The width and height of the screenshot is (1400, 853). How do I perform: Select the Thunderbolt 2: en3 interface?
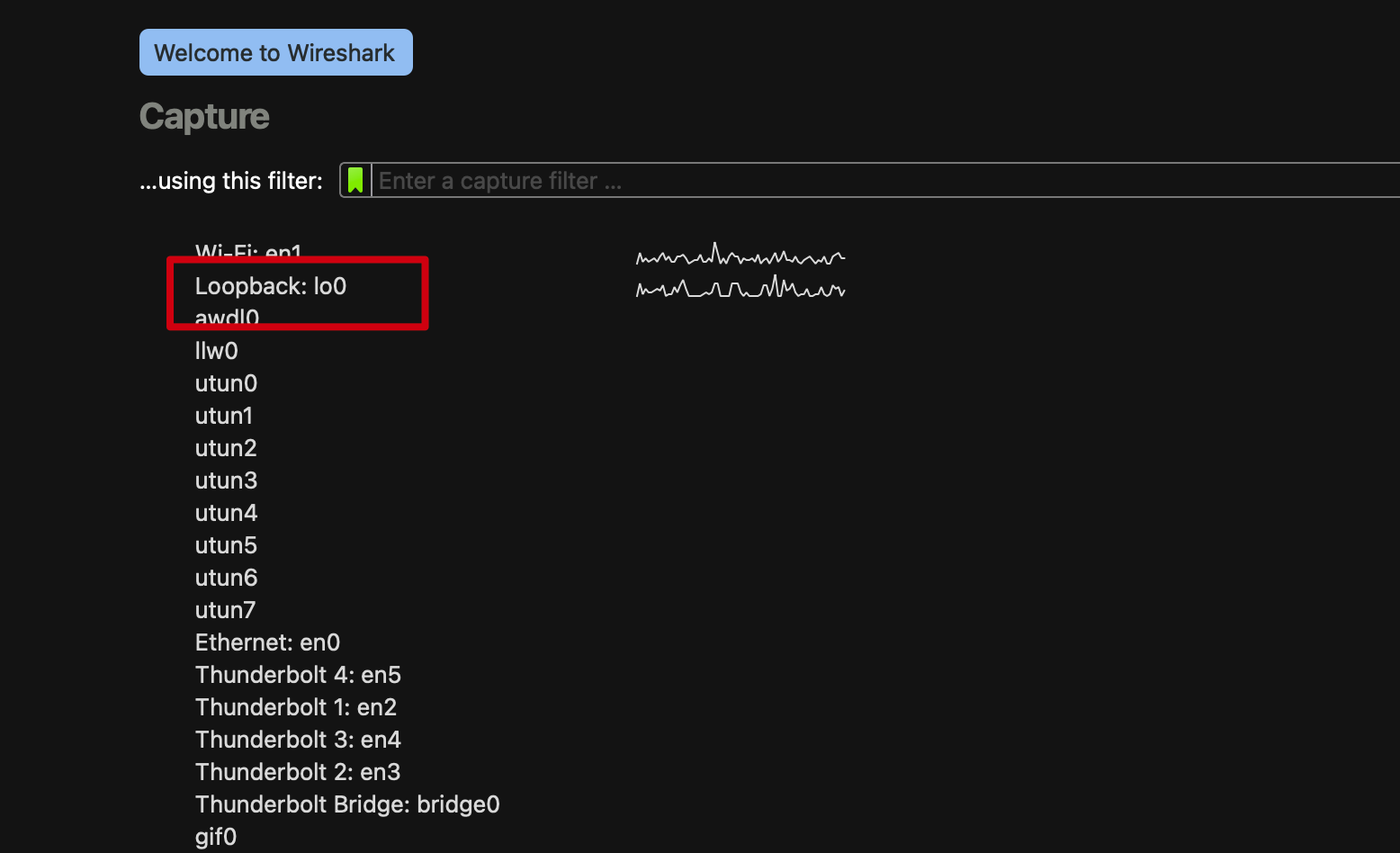point(298,772)
